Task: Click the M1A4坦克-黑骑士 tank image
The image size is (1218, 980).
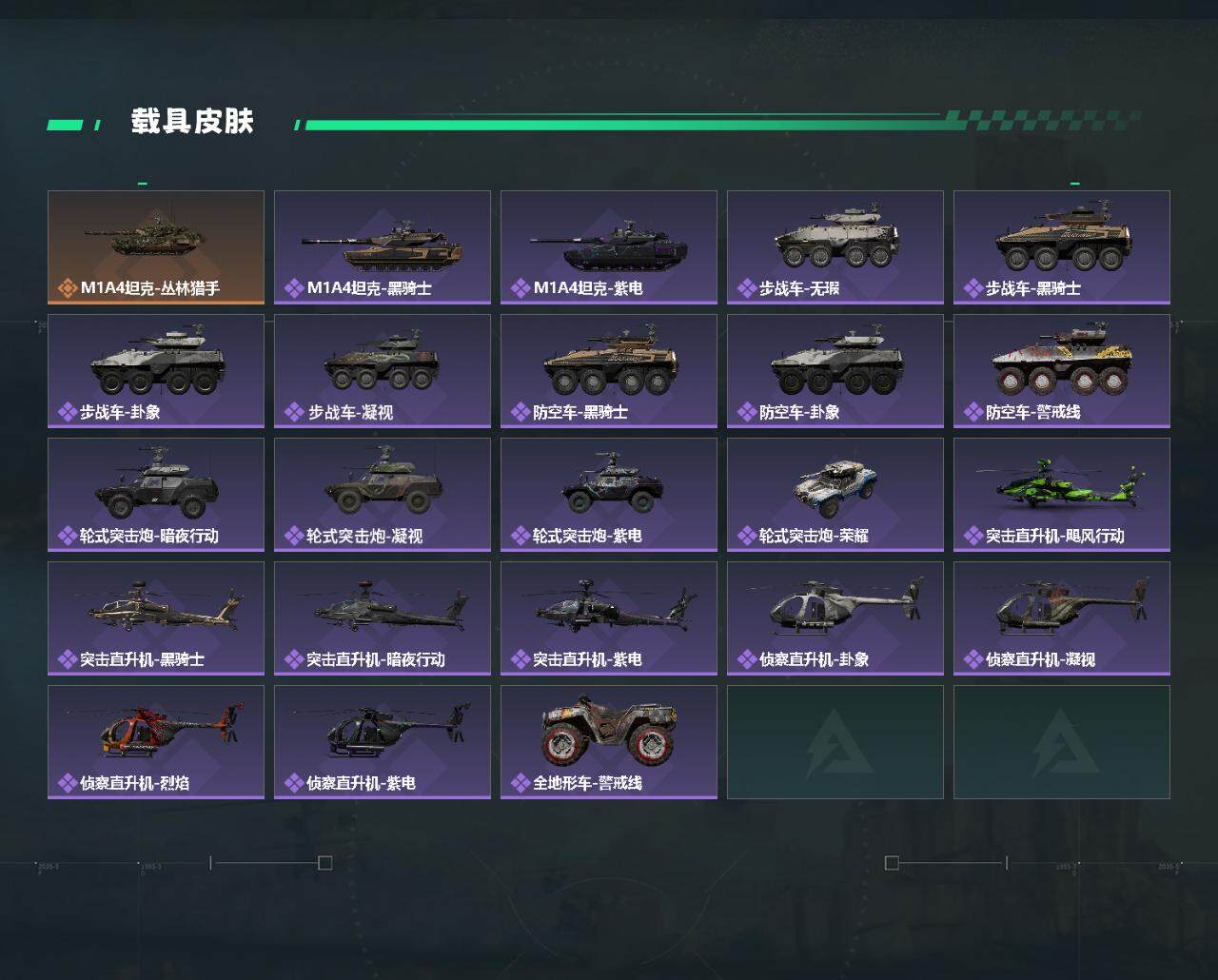Action: coord(383,242)
